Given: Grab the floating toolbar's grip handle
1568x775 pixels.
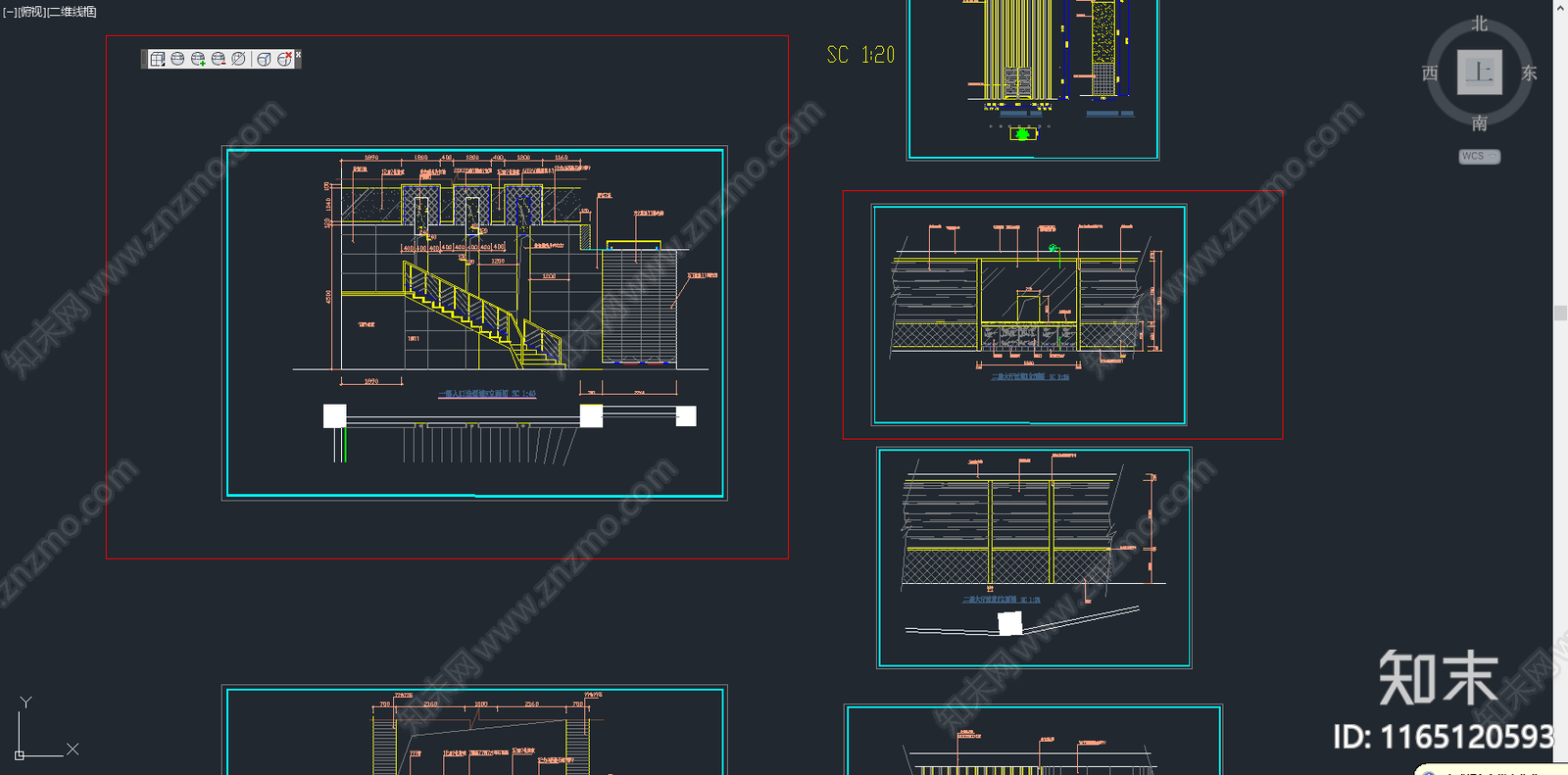Looking at the screenshot, I should pyautogui.click(x=144, y=60).
